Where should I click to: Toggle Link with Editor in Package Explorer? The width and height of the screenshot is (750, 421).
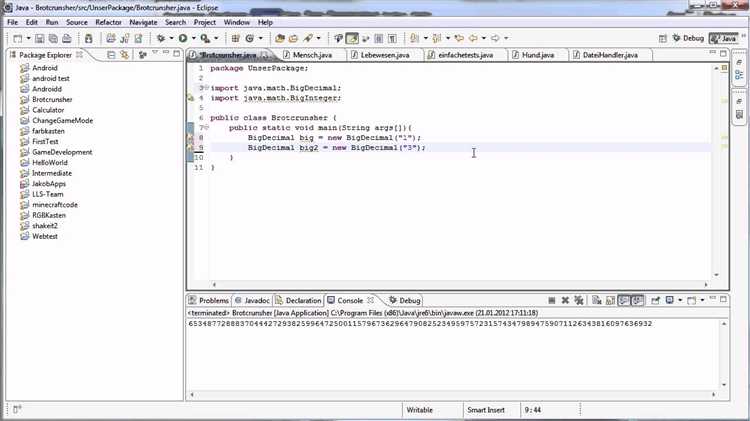(x=126, y=55)
